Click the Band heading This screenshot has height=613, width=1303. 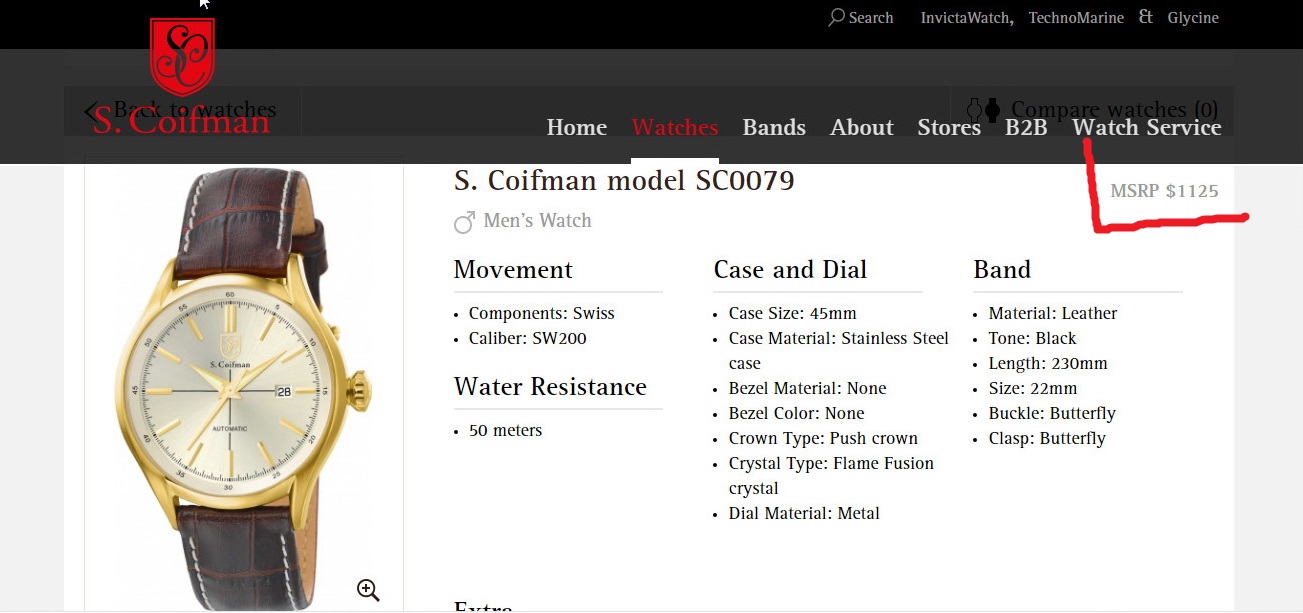click(x=1002, y=270)
